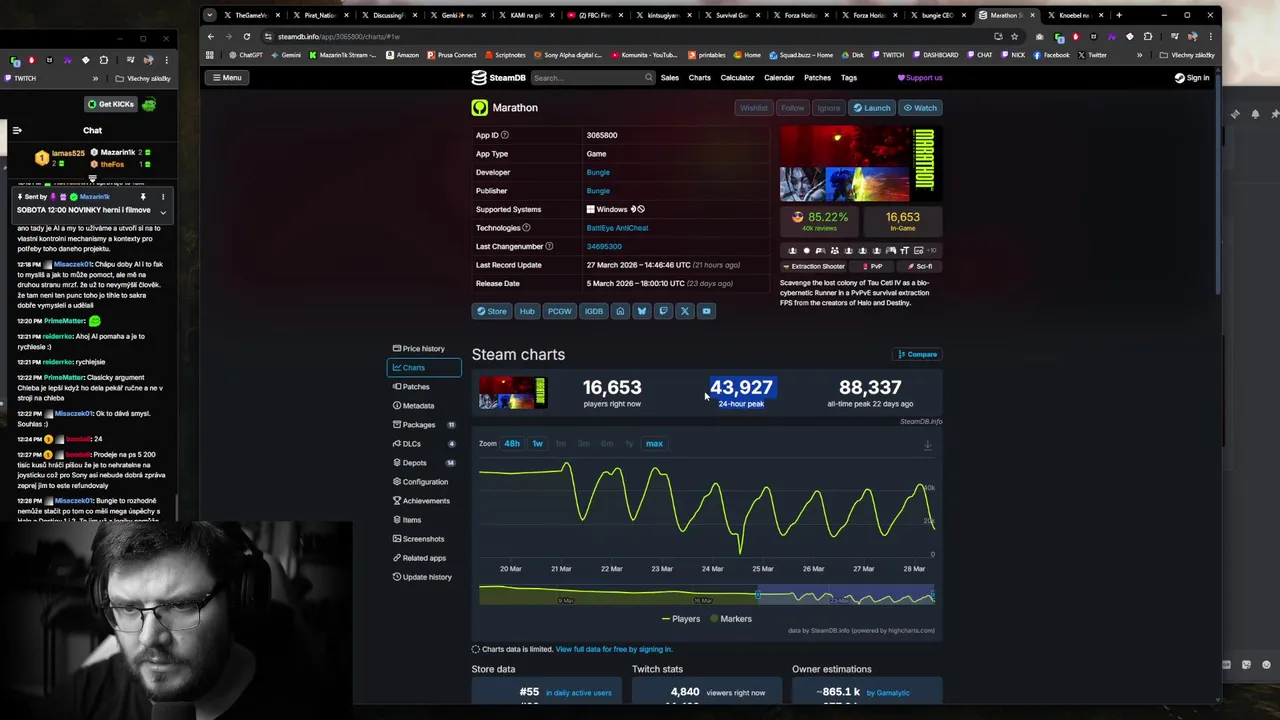Click the Last Changenumber help icon
The width and height of the screenshot is (1280, 720).
pyautogui.click(x=549, y=246)
